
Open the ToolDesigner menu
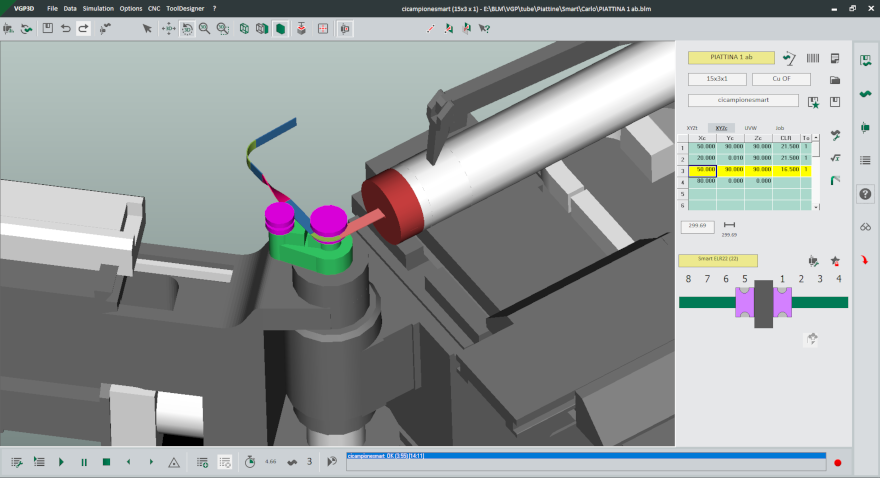(185, 7)
